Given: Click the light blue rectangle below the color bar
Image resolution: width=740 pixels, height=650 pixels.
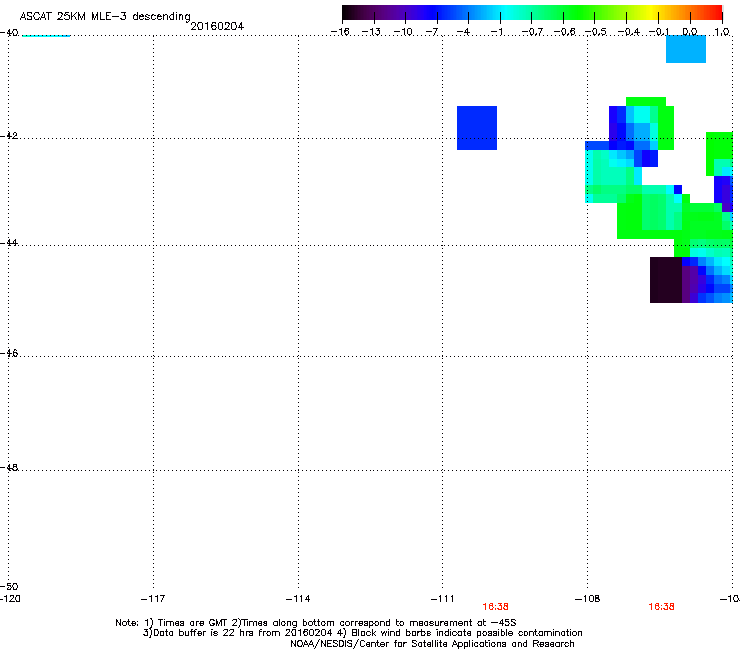Looking at the screenshot, I should (x=686, y=49).
